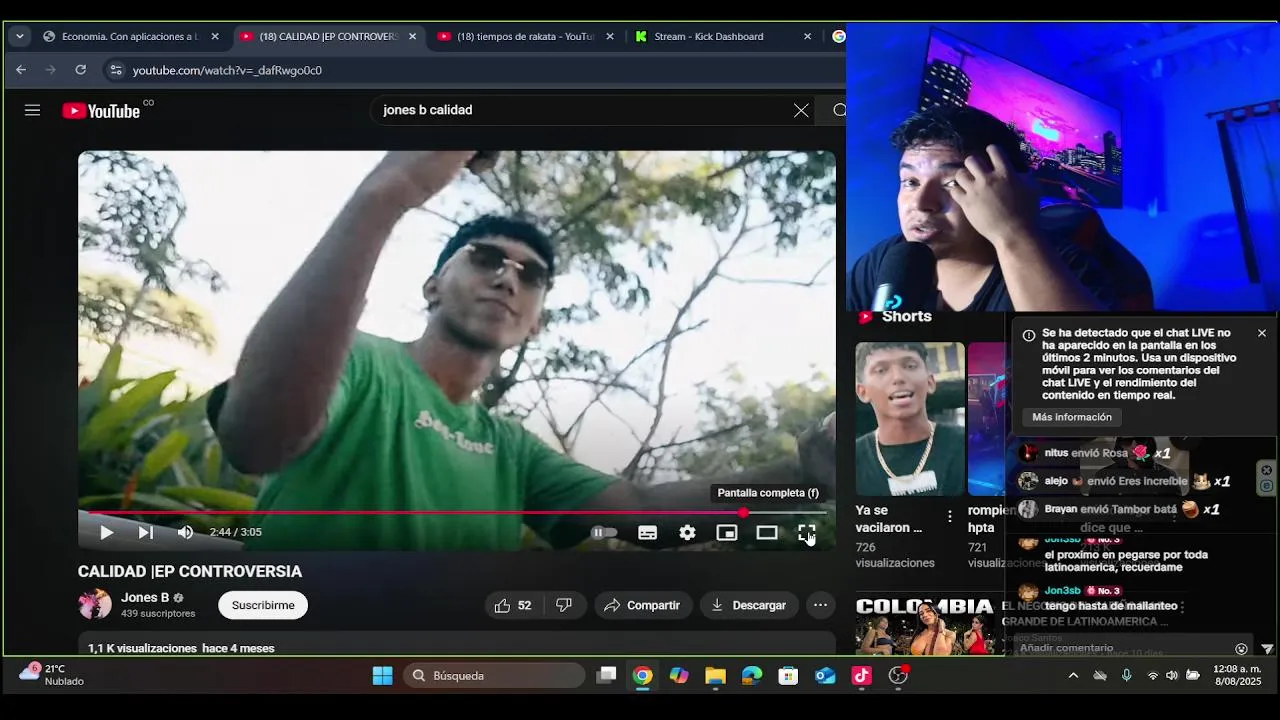Screen dimensions: 1280x720
Task: Open Copilot from the taskbar
Action: coord(679,676)
